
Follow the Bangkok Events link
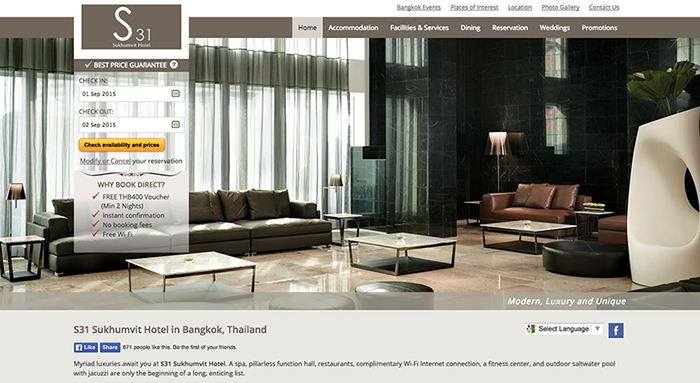pos(419,8)
